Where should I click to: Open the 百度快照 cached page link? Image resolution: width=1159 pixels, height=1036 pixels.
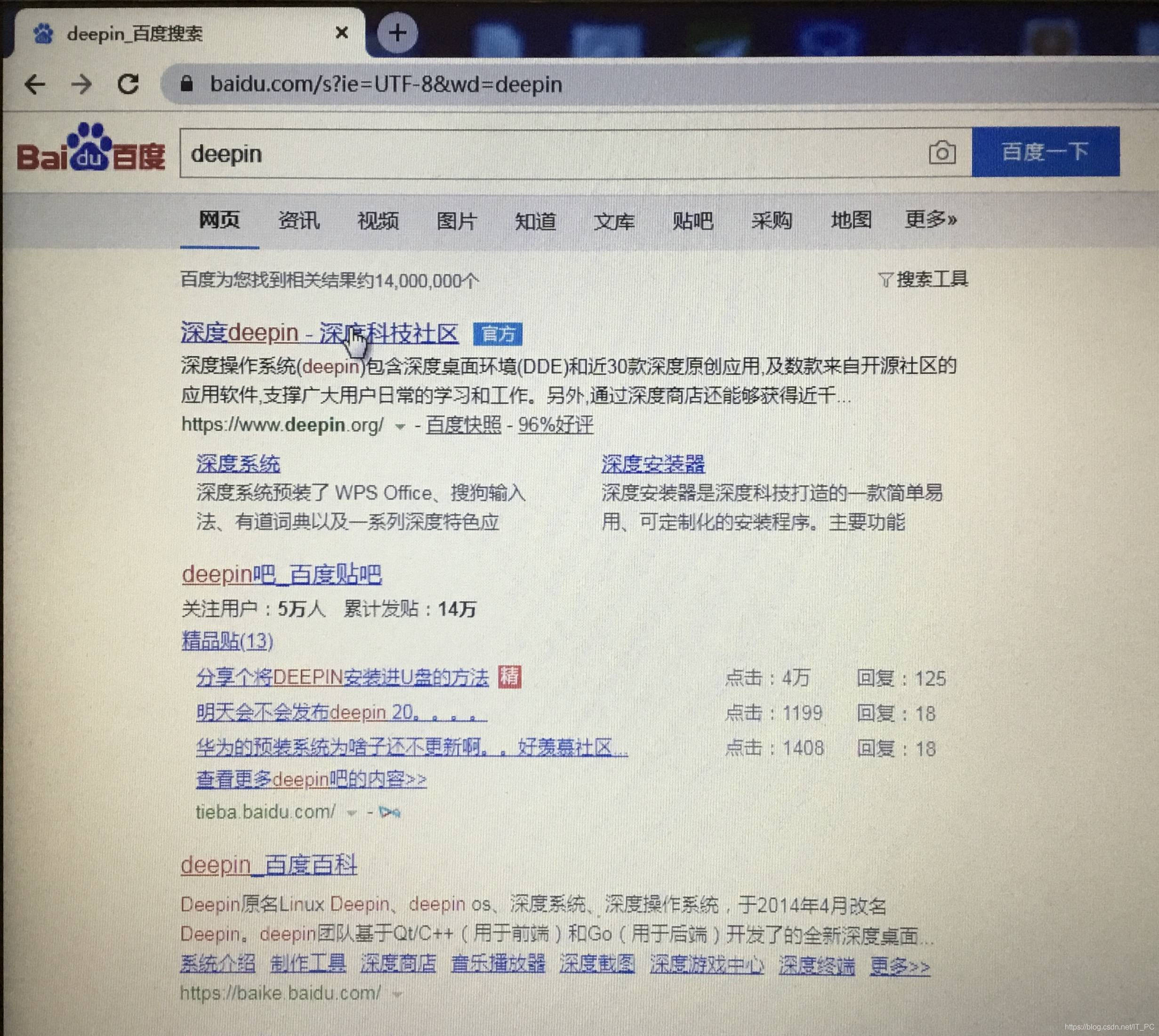pyautogui.click(x=463, y=425)
